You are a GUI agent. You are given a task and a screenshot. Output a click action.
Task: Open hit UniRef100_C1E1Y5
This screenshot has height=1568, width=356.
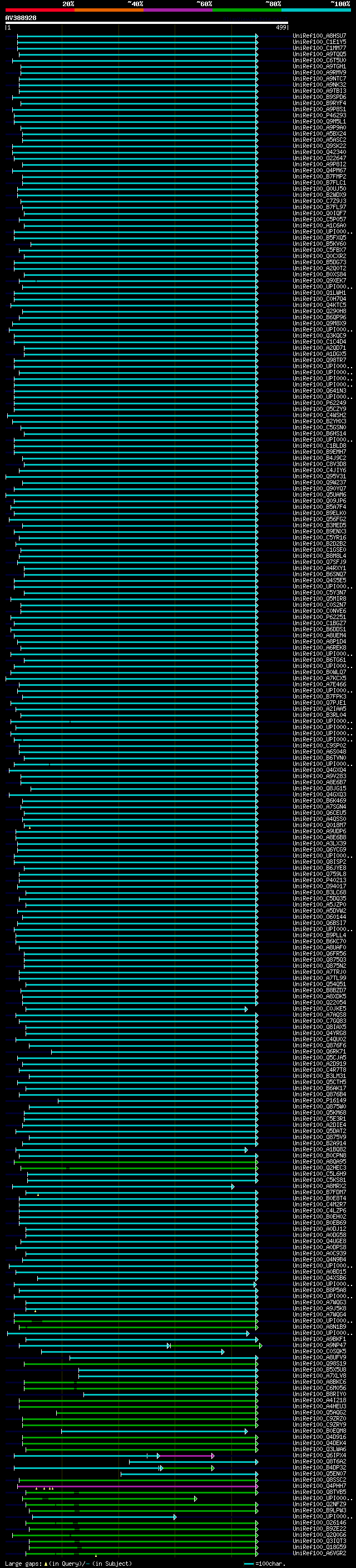tap(319, 42)
